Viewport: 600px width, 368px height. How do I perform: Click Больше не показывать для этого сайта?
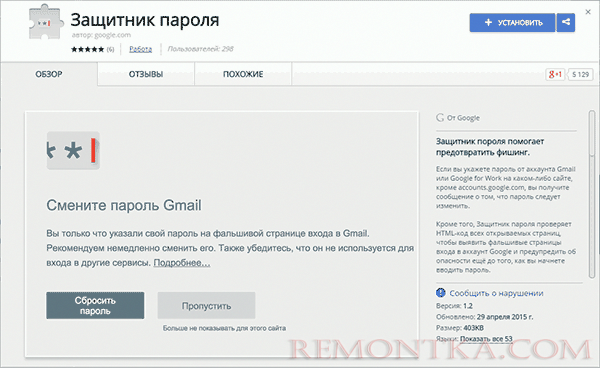tap(224, 328)
